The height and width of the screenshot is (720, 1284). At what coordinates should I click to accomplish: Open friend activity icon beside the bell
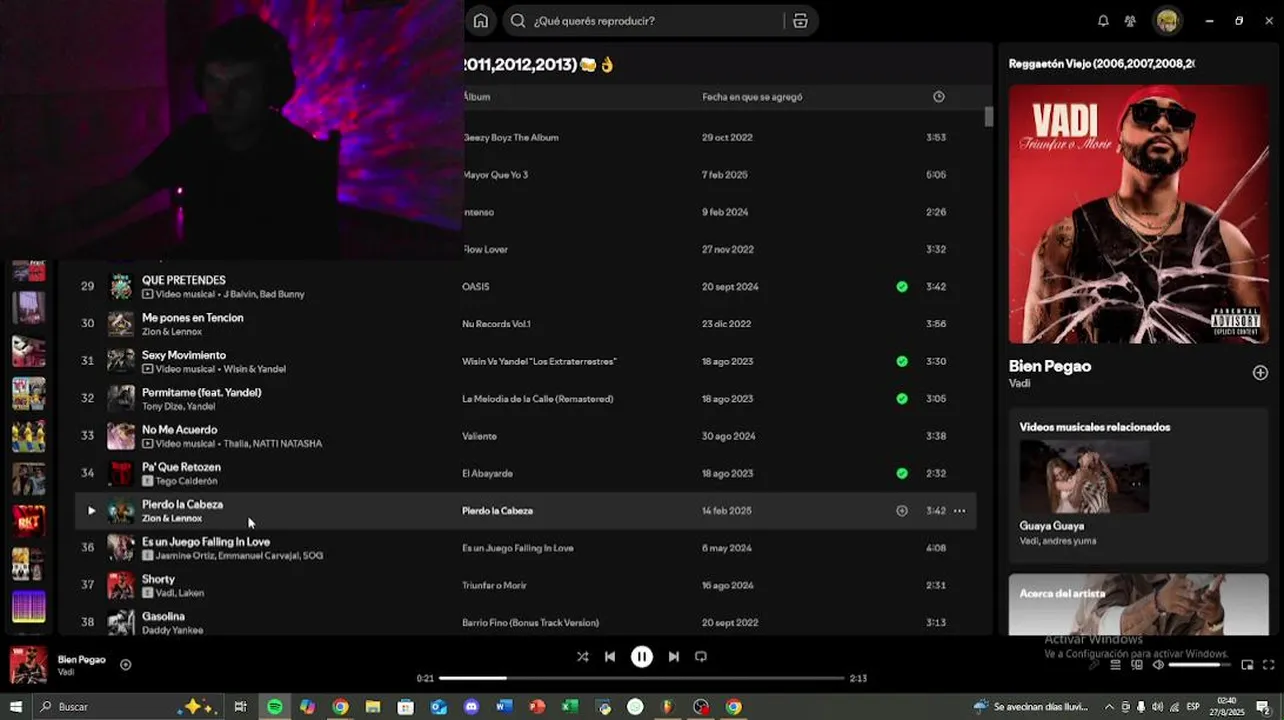pyautogui.click(x=1130, y=21)
